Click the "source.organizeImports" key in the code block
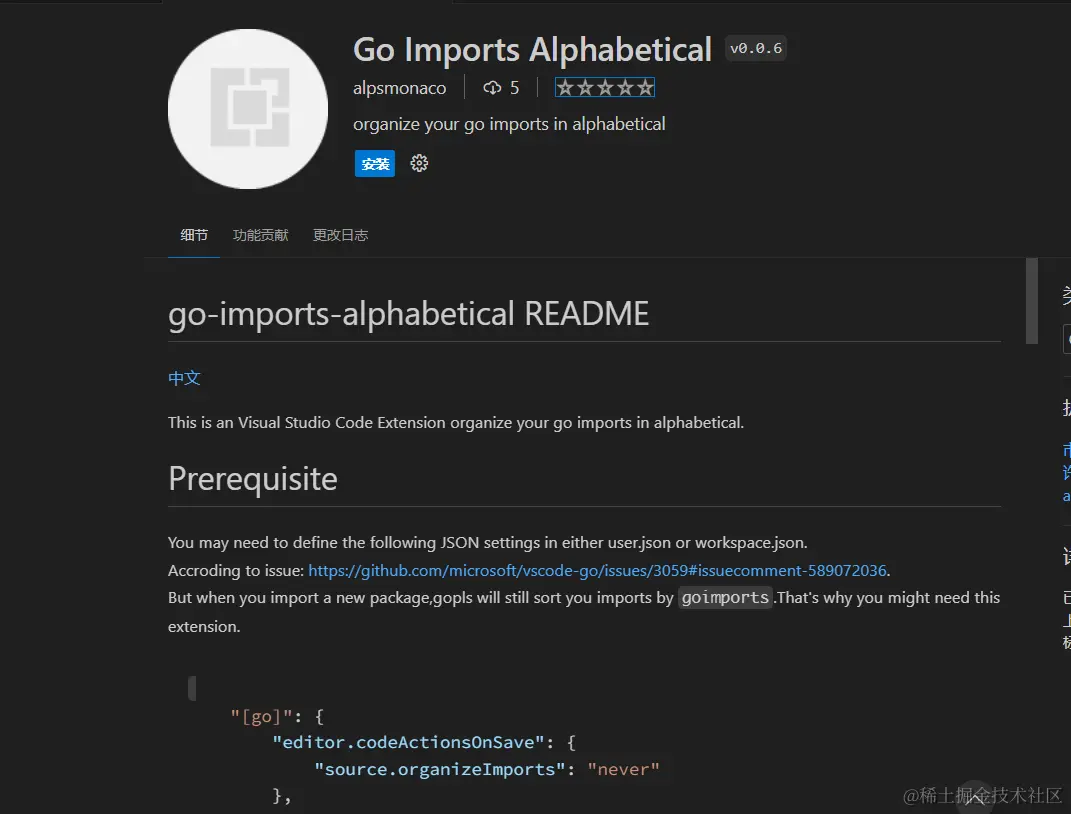 [x=439, y=769]
